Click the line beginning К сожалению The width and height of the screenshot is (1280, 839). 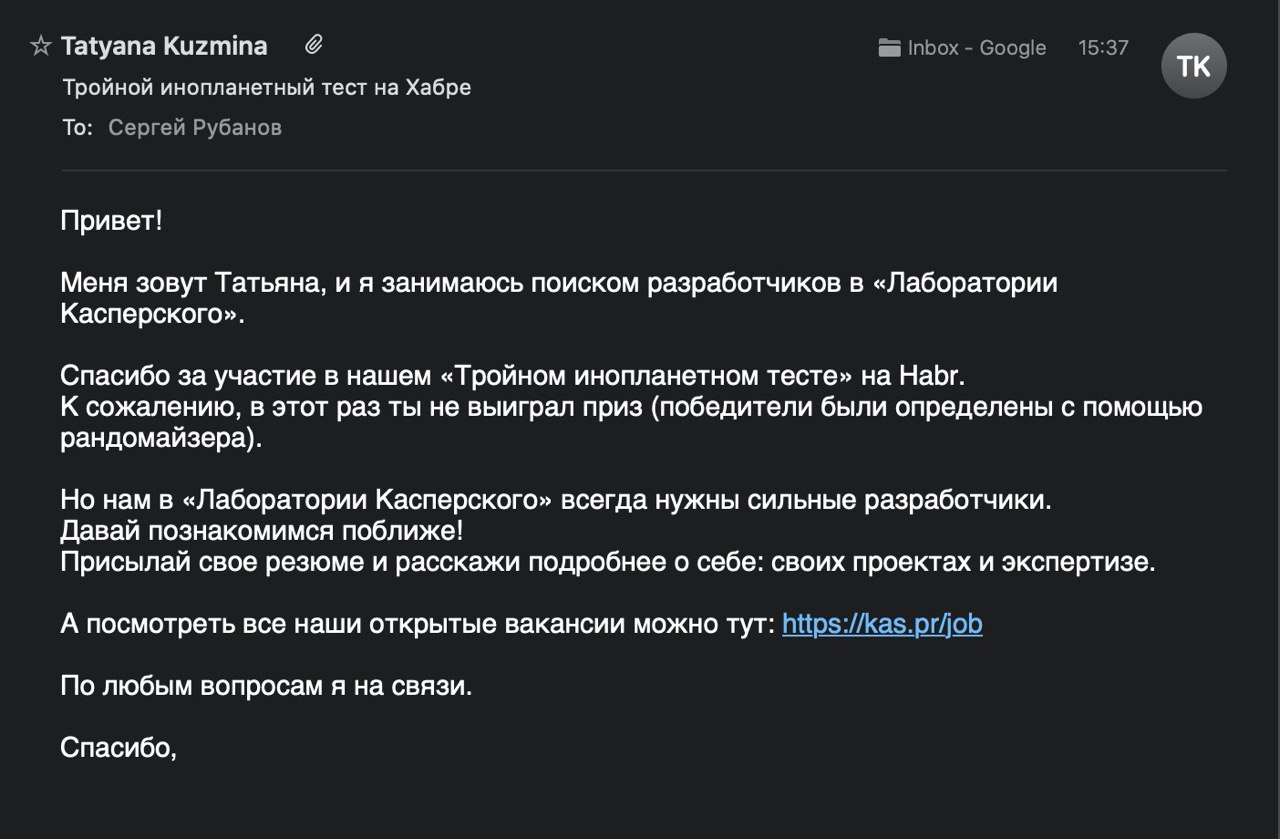(x=631, y=408)
